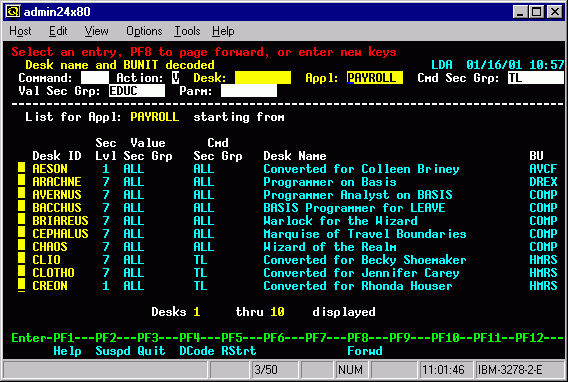Click desk ID CEPHALUS
Screen dimensions: 568x382
coord(60,234)
